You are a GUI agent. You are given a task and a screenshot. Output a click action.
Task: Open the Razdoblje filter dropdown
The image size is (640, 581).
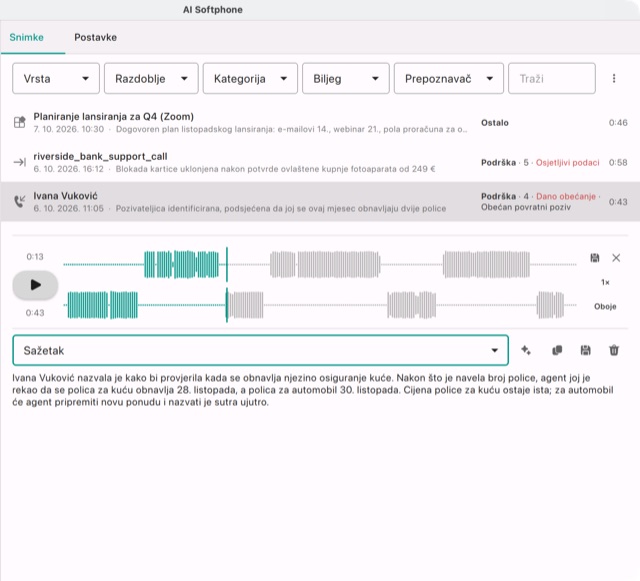coord(151,78)
